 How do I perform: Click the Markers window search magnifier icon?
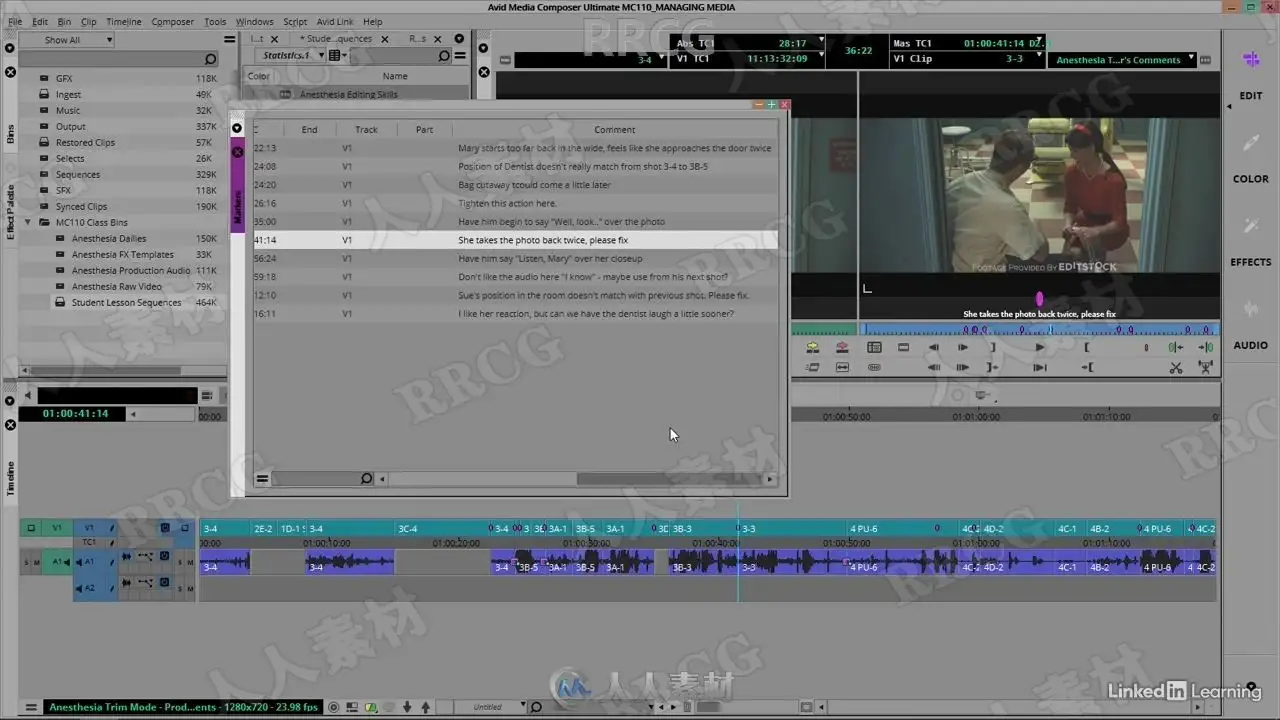(366, 479)
